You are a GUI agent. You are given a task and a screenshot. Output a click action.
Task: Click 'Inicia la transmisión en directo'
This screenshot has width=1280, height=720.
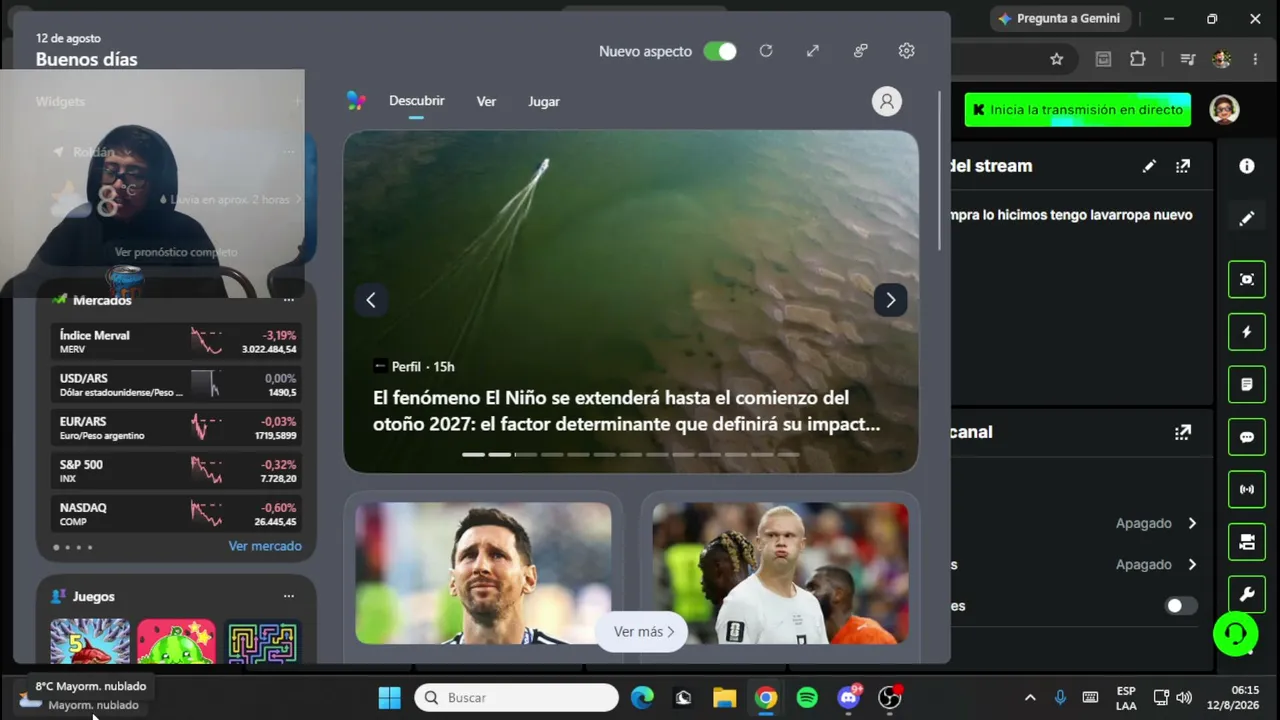pos(1078,110)
